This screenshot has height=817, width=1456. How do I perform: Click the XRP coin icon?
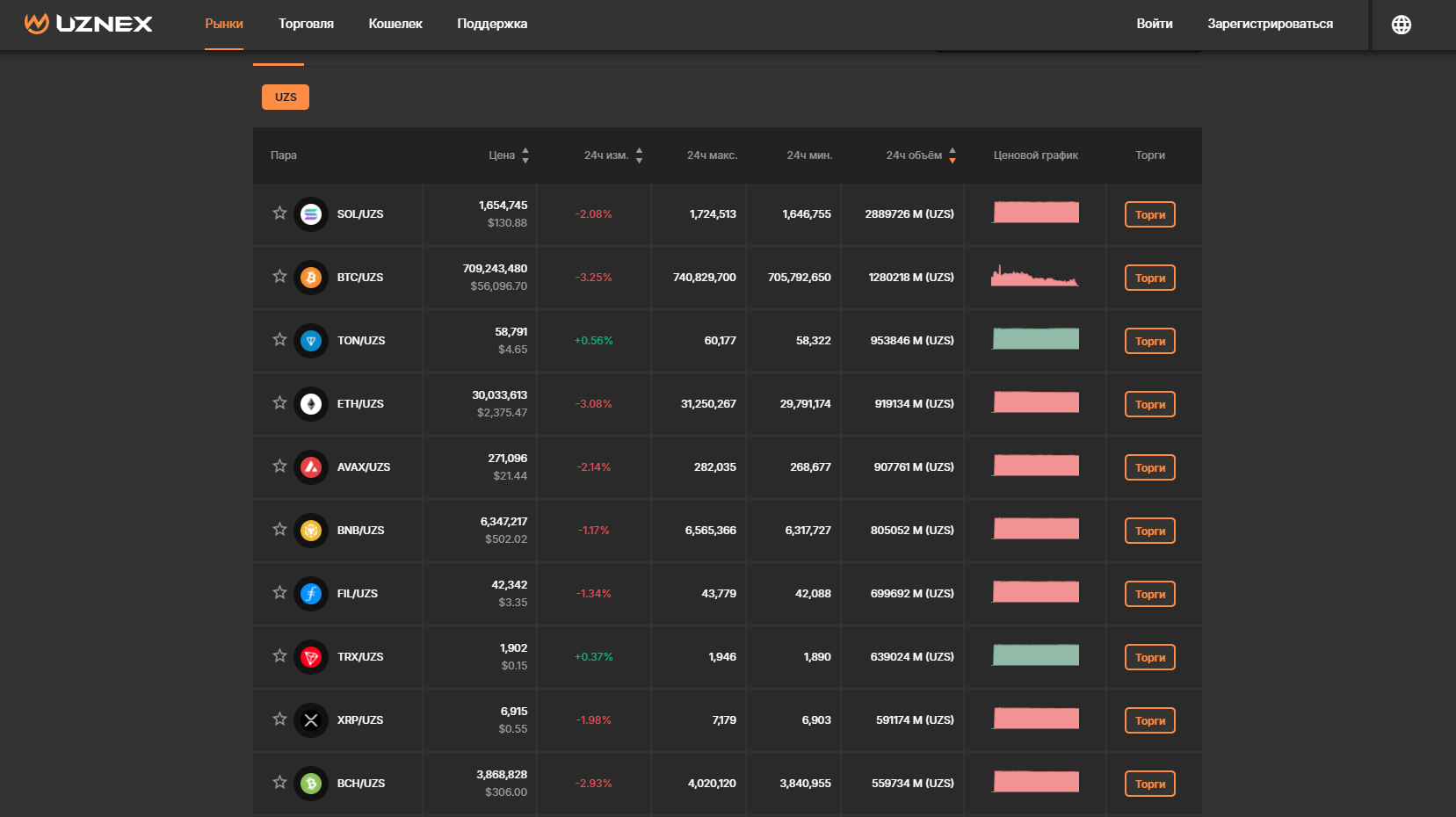pyautogui.click(x=311, y=719)
